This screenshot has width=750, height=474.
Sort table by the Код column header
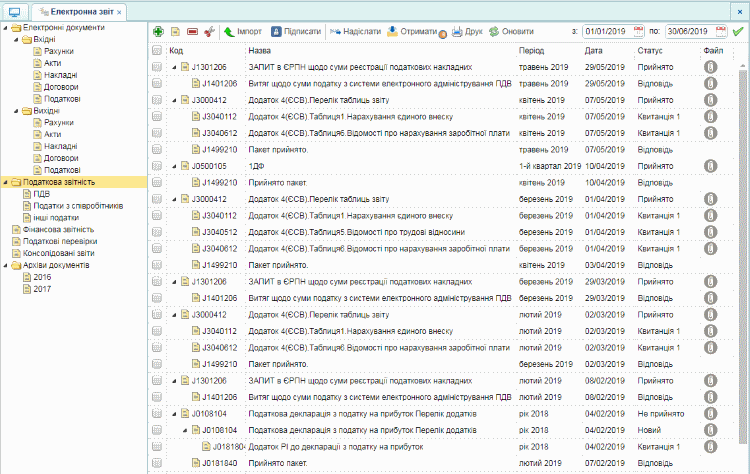click(176, 50)
